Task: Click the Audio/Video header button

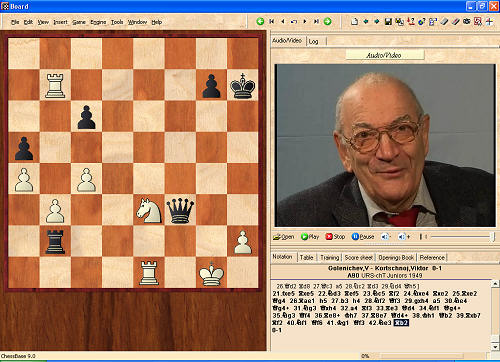Action: [385, 55]
